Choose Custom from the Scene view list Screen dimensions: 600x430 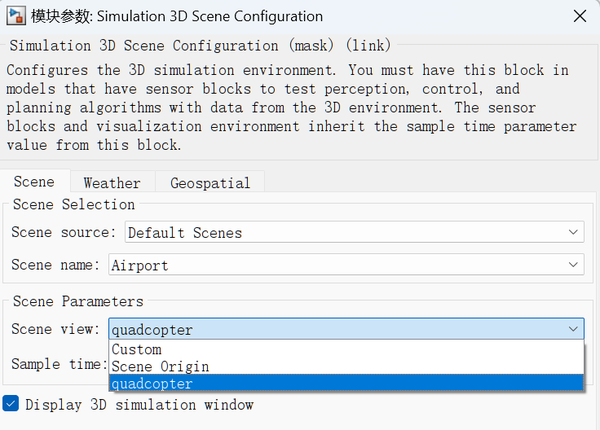pos(137,350)
